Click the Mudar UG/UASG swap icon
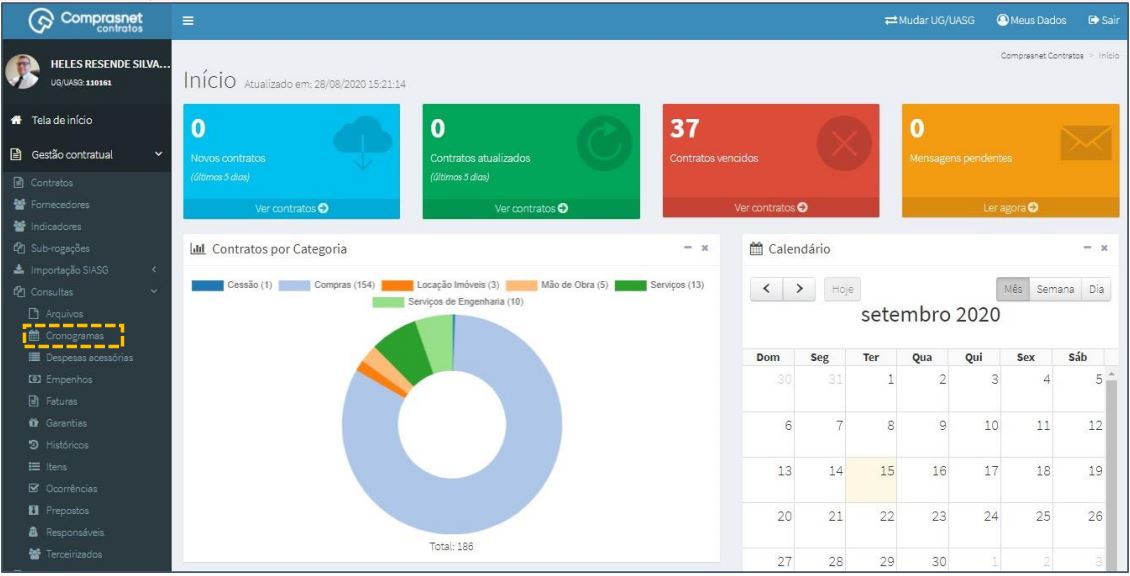This screenshot has width=1130, height=576. 891,20
